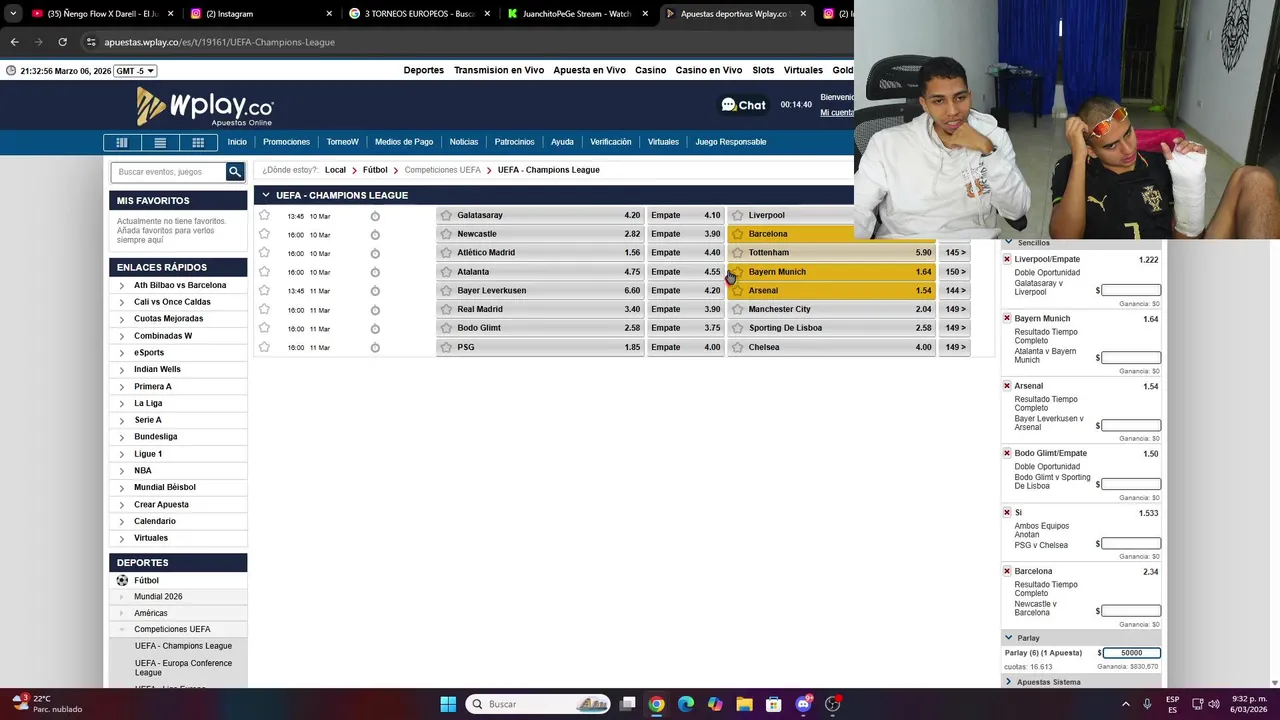Screen dimensions: 1280x720
Task: Bet on Real Madrid at 3.40 odds
Action: pyautogui.click(x=540, y=310)
